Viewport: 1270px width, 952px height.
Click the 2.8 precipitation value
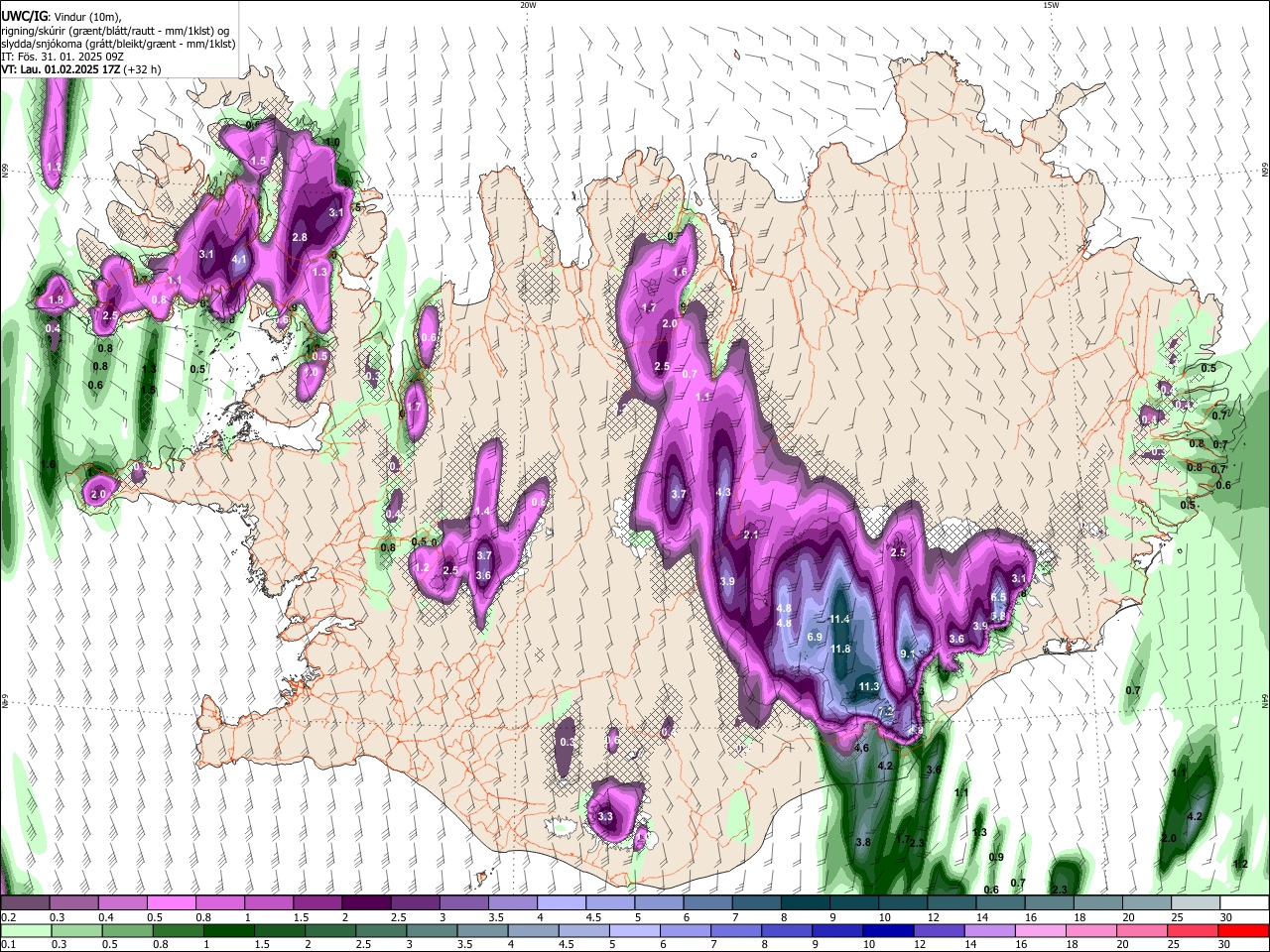click(x=300, y=238)
